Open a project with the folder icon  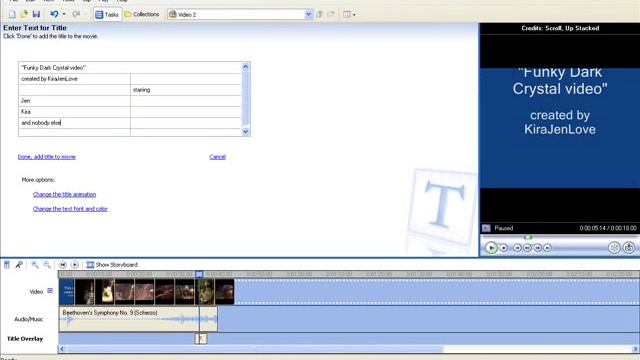[24, 14]
